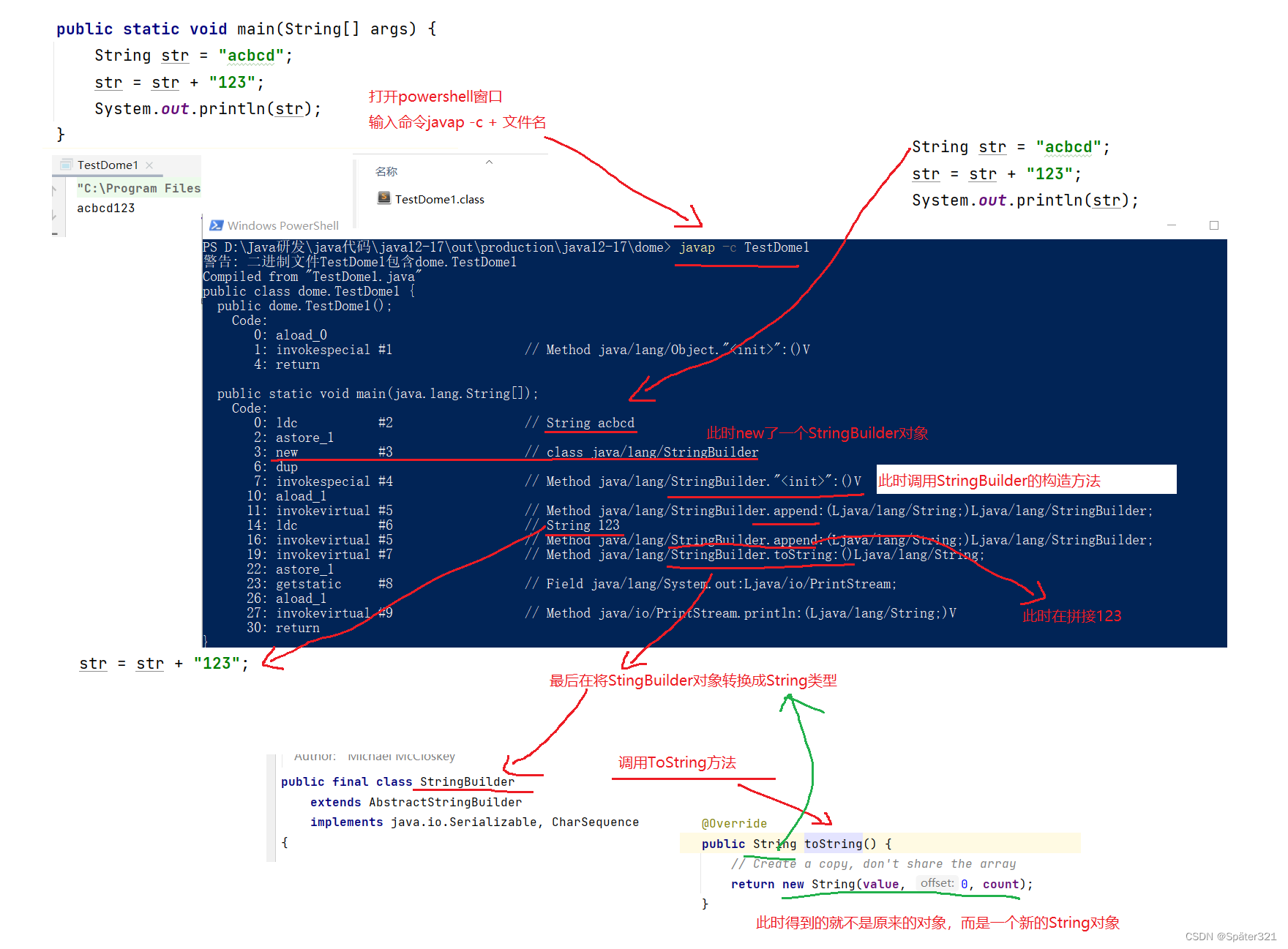Click the Windows PowerShell window title
The height and width of the screenshot is (949, 1288).
click(282, 225)
